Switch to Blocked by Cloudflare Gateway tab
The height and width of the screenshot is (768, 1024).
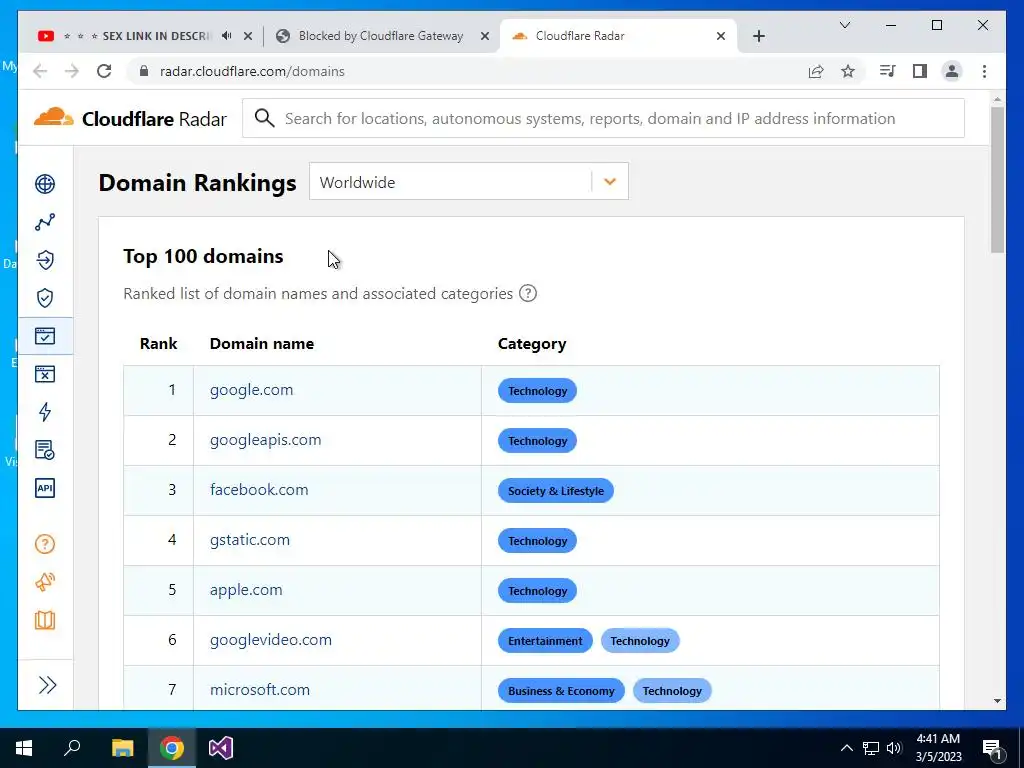tap(382, 36)
